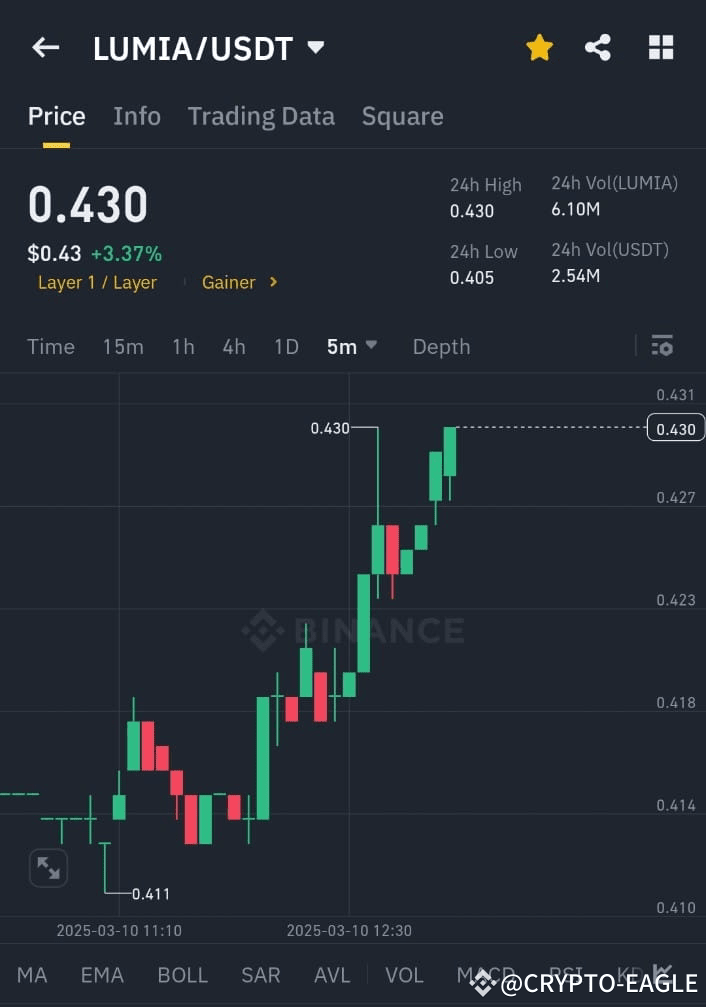Open the 5m timeframe dropdown
This screenshot has height=1007, width=706.
coord(351,346)
